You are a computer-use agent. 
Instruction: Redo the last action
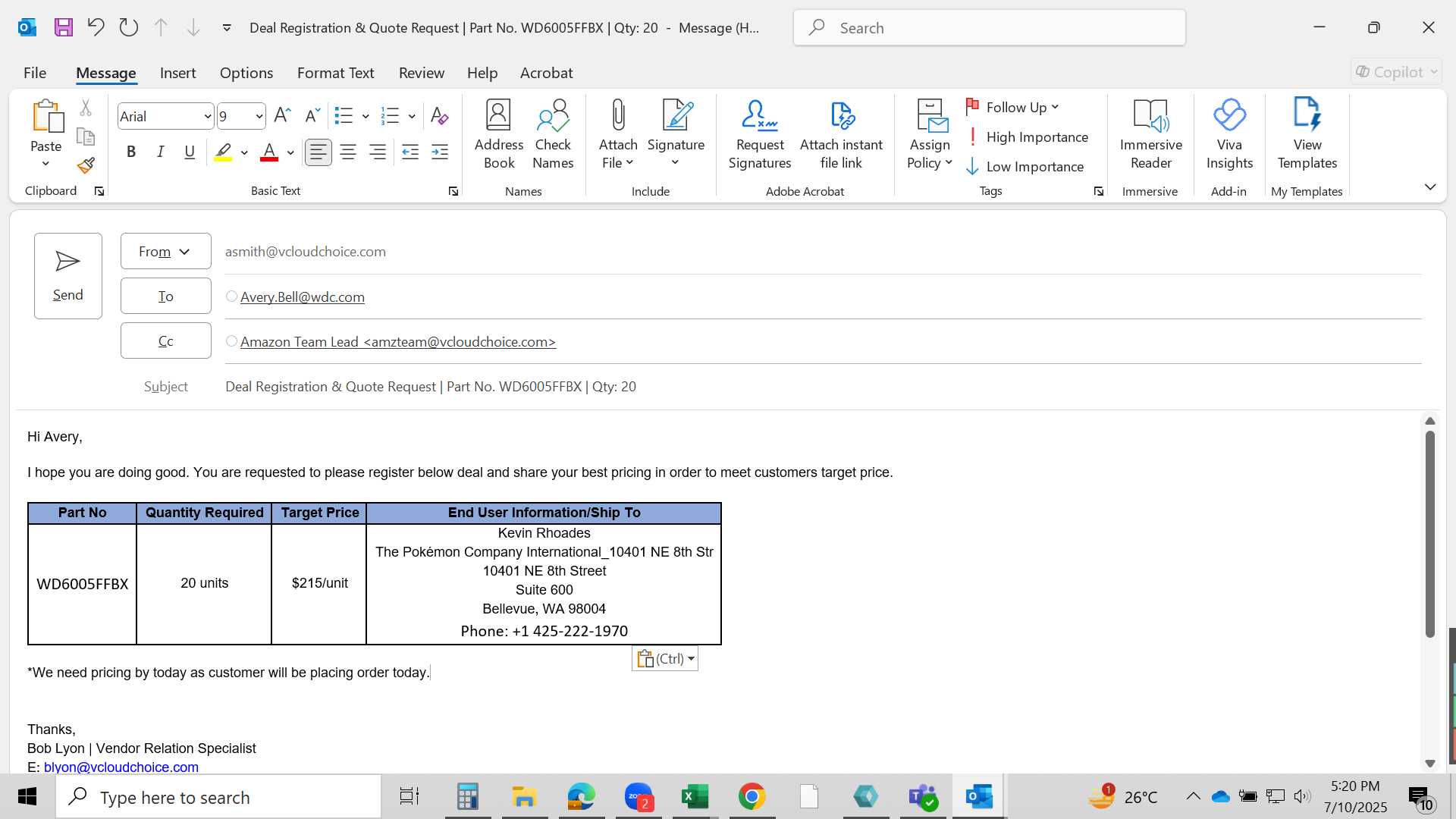pos(129,28)
